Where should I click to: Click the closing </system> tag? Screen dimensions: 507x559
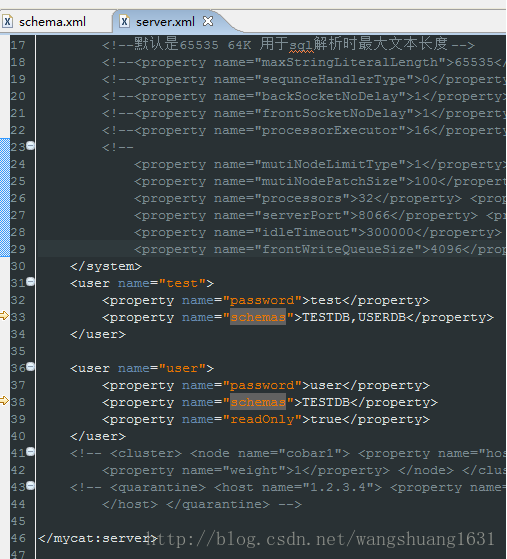106,266
